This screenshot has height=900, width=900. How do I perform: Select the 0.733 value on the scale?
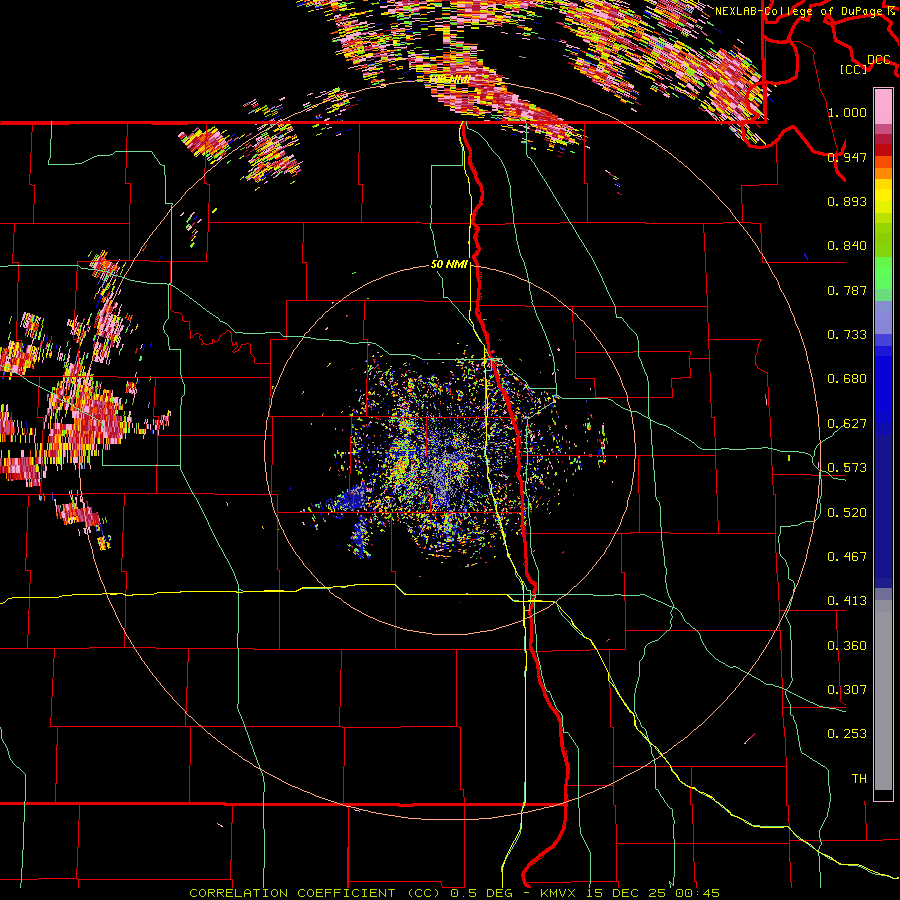[x=847, y=335]
